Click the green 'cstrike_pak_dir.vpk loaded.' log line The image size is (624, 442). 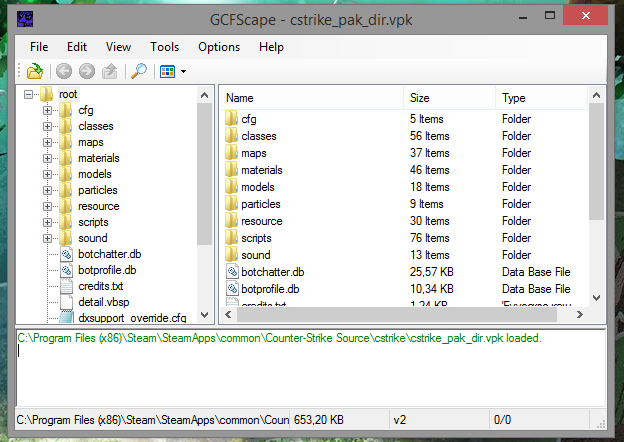(279, 338)
